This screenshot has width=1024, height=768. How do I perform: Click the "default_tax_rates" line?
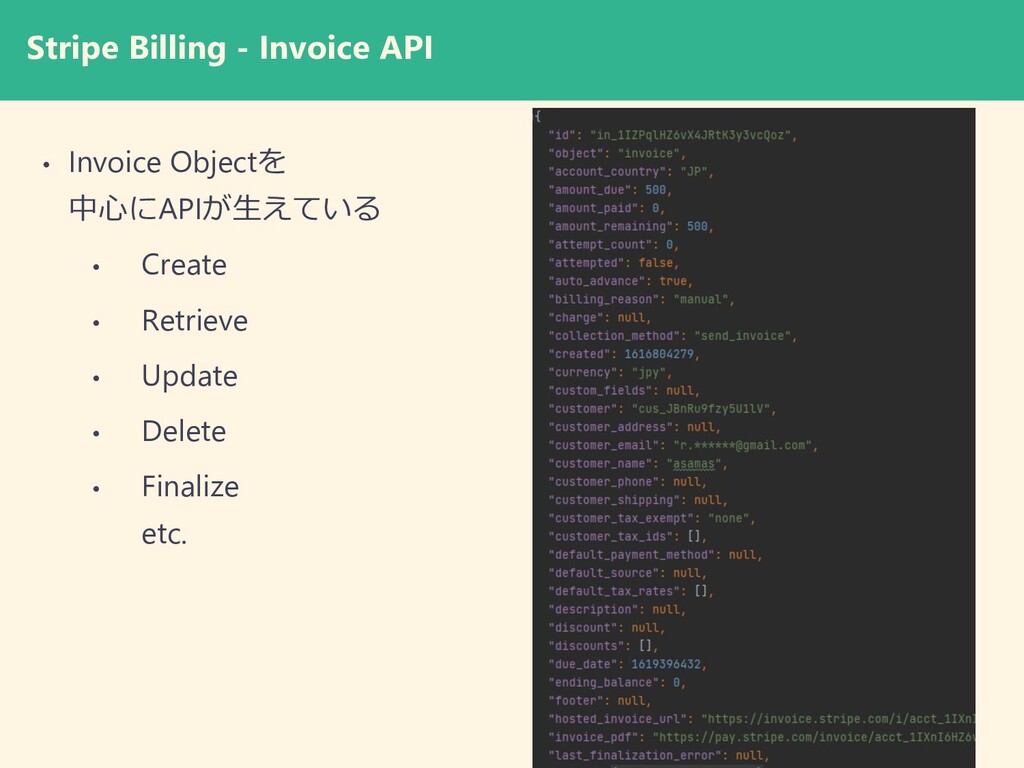pyautogui.click(x=631, y=592)
